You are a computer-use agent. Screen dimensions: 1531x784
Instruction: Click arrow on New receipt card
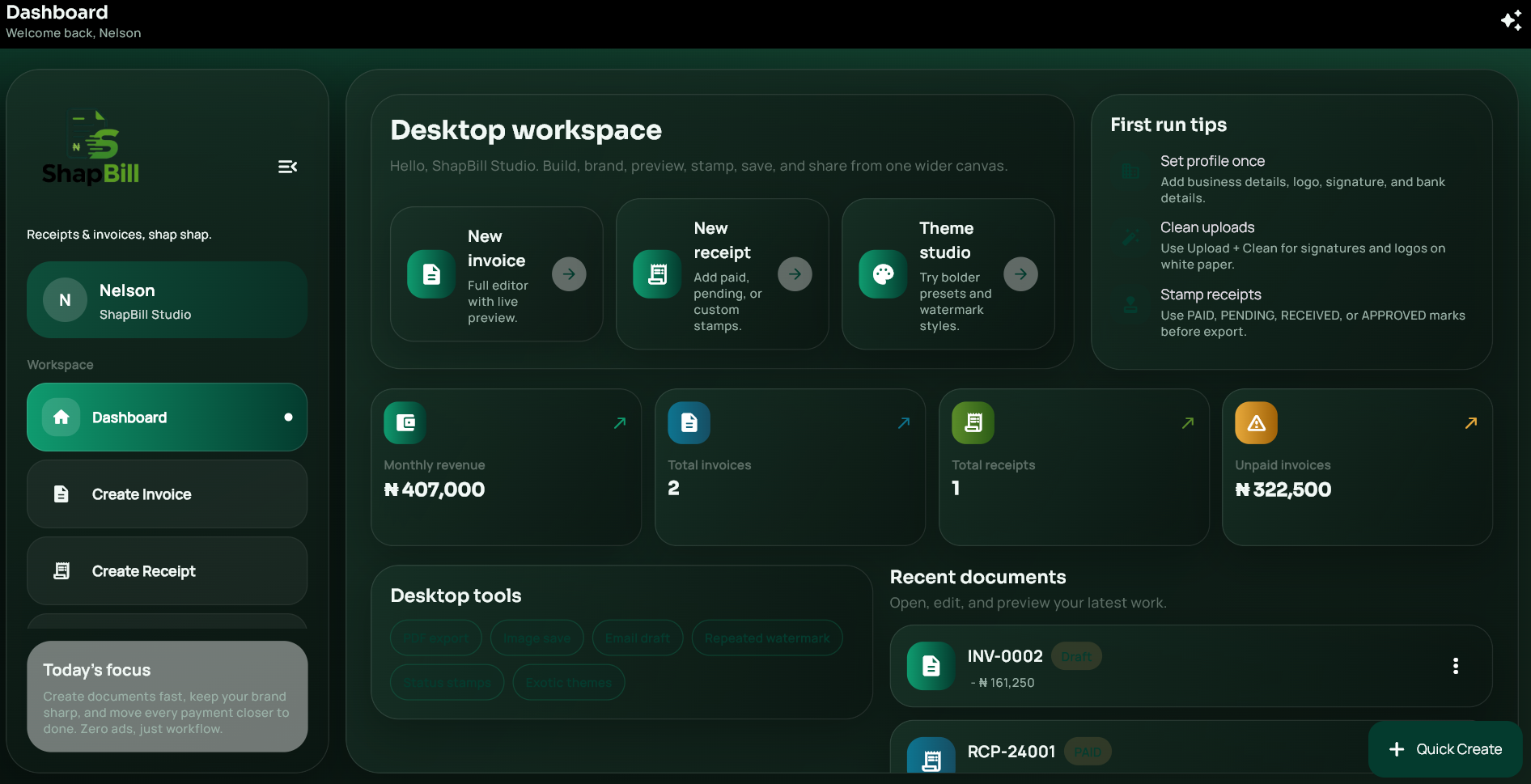(x=795, y=274)
